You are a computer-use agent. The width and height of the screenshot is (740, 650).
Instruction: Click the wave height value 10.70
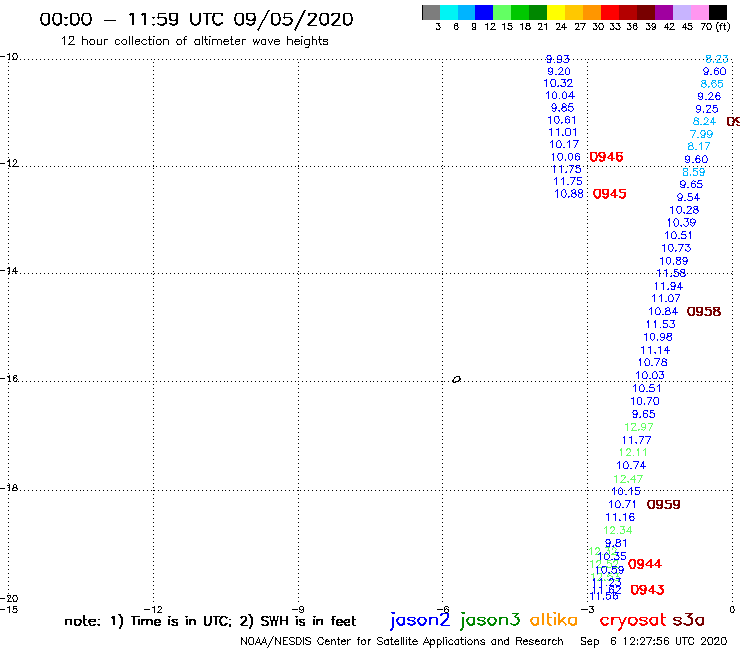click(645, 401)
